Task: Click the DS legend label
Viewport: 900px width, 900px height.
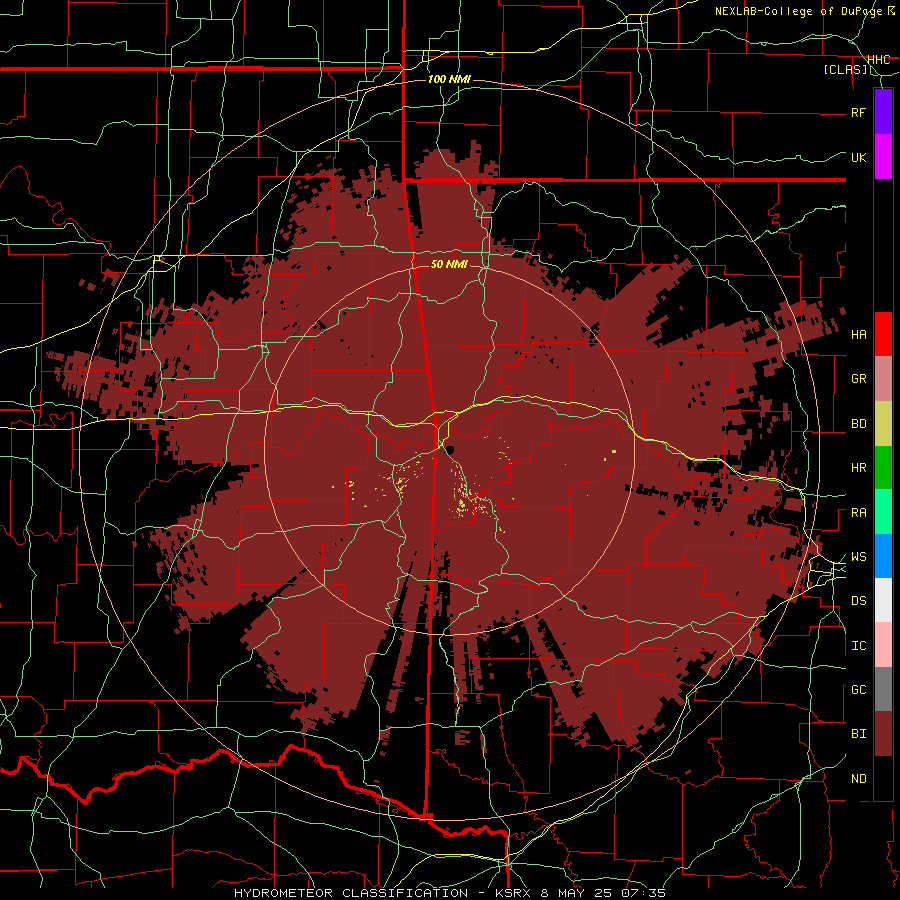Action: [859, 601]
